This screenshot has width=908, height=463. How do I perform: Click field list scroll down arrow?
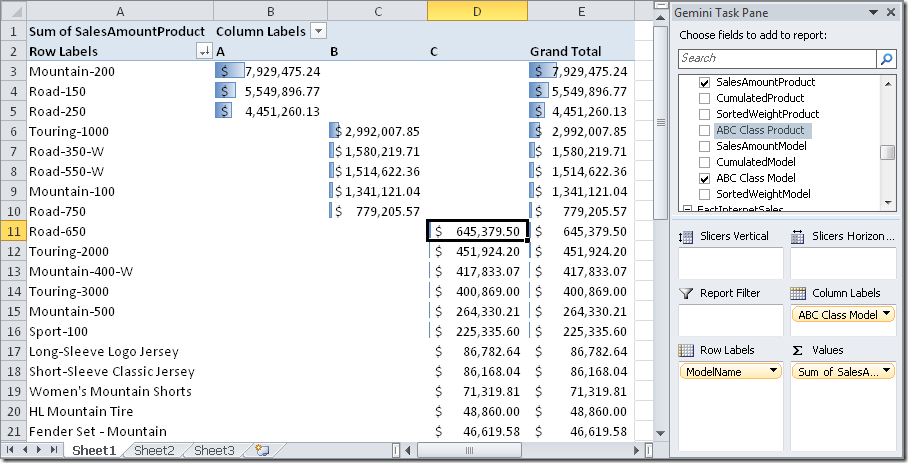point(887,203)
